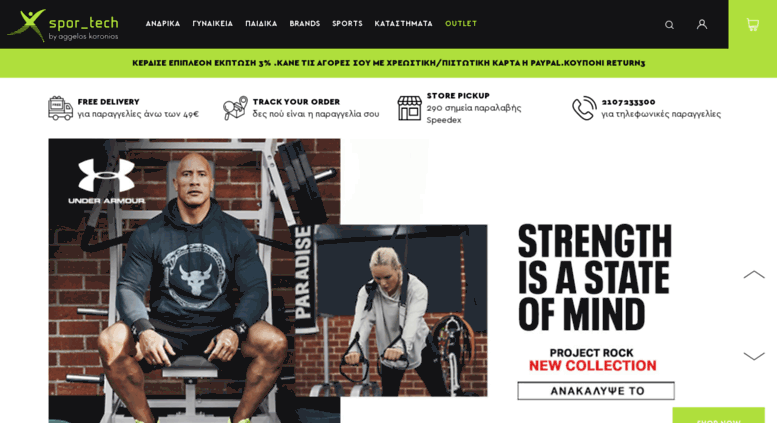Screen dimensions: 777x423
Task: Click the track your order map icon
Action: [x=235, y=108]
